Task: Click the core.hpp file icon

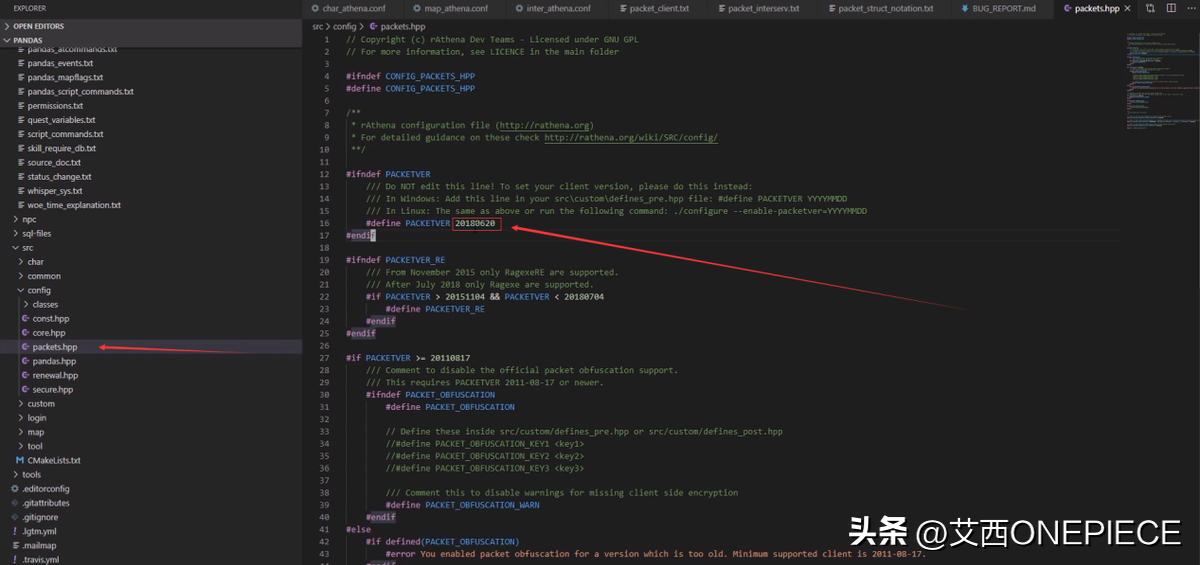Action: [26, 332]
